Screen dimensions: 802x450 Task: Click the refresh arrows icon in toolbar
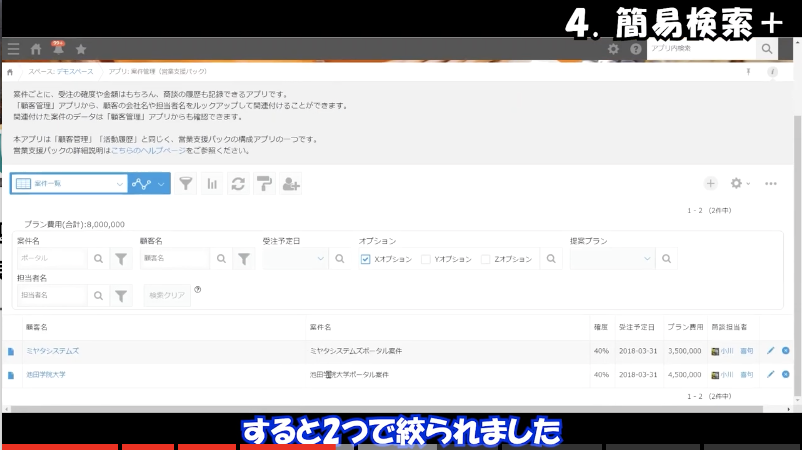238,184
